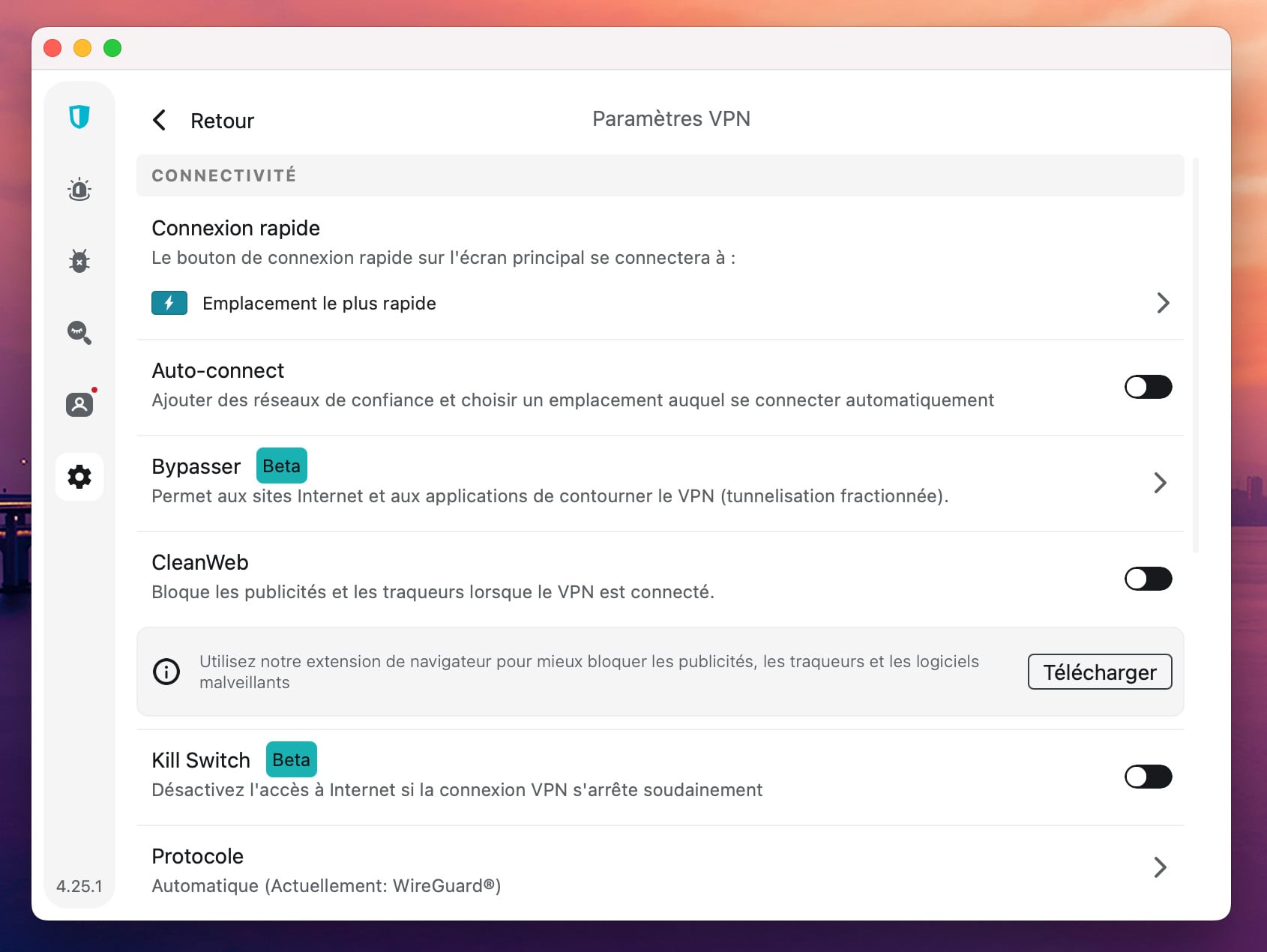1267x952 pixels.
Task: Click the info circle icon
Action: tap(166, 672)
